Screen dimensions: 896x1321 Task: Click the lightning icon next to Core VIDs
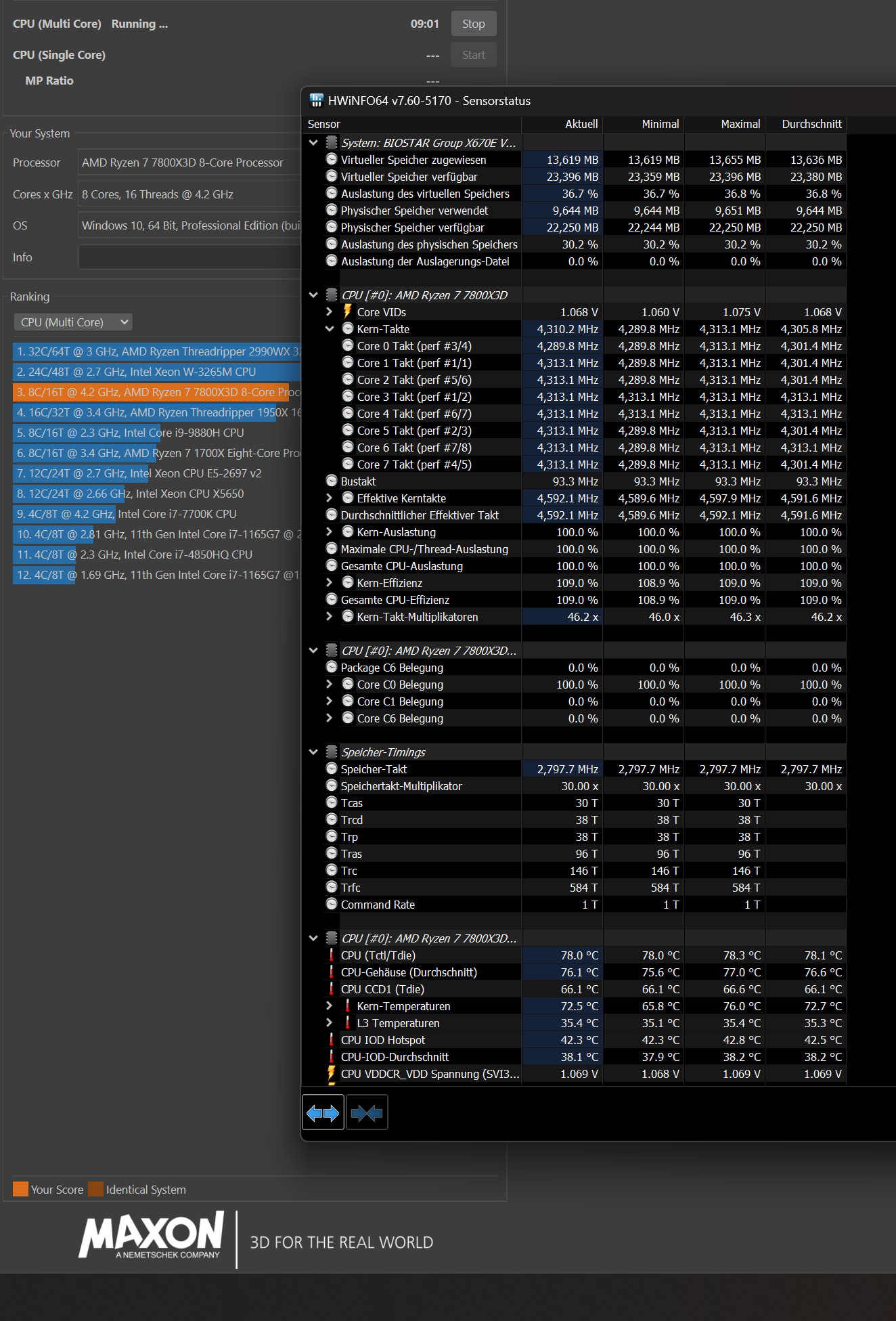(347, 311)
